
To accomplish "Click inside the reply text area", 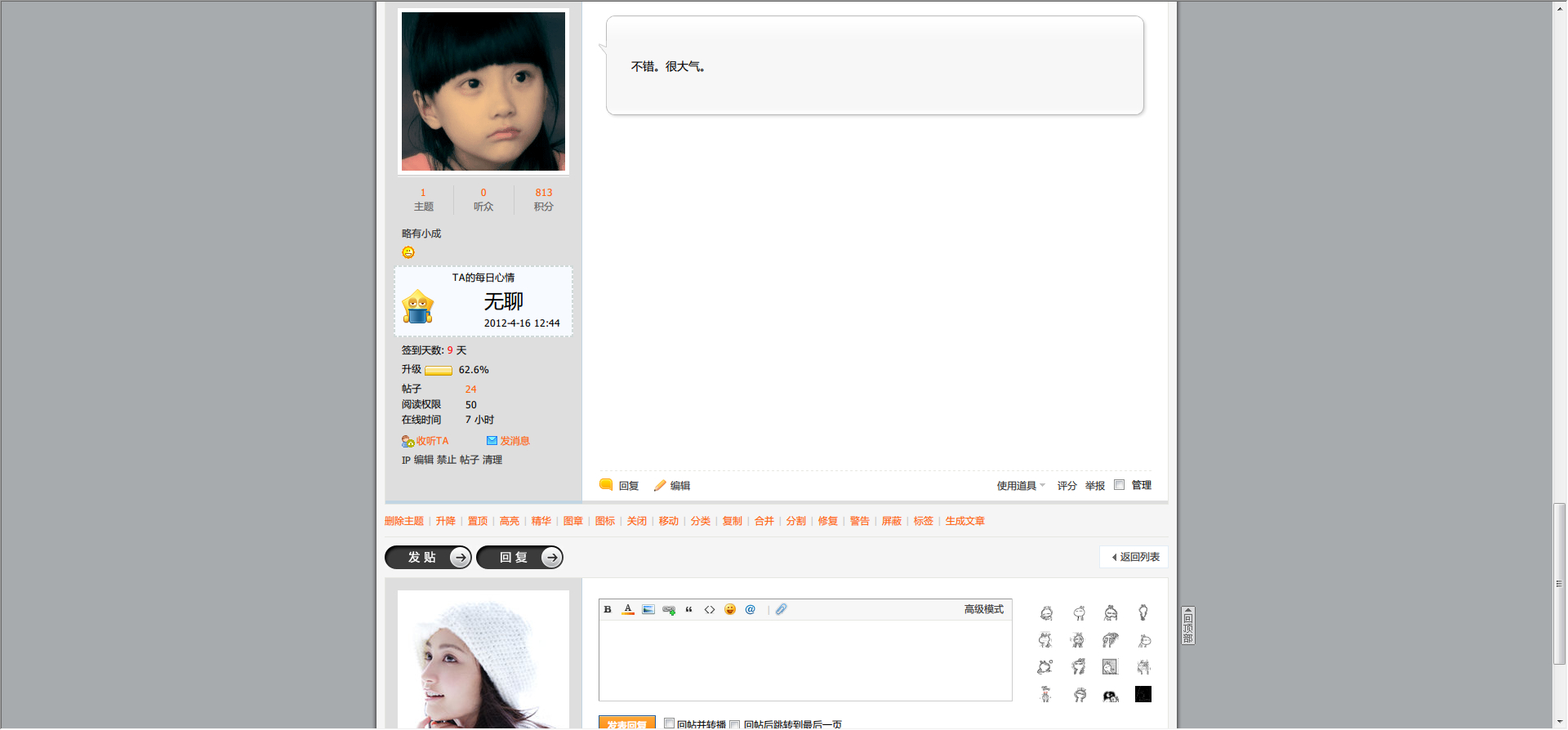I will pos(805,661).
